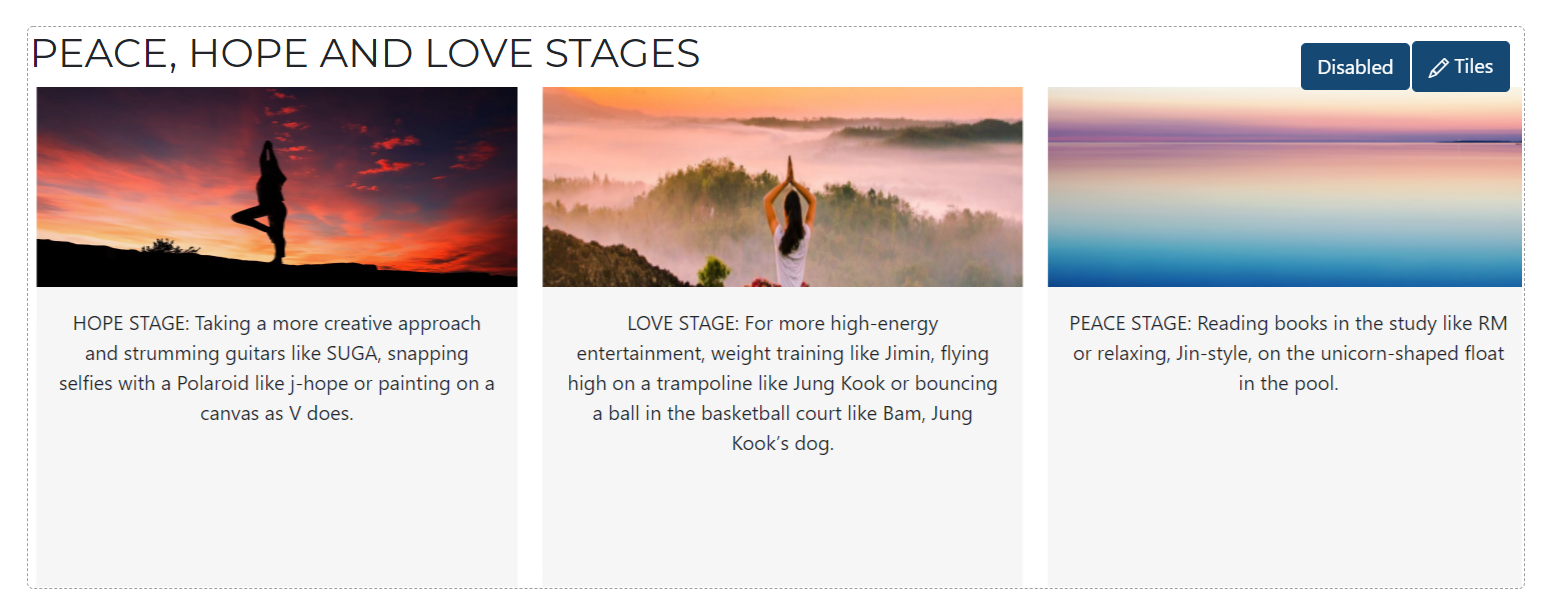Click the HOPE STAGE description text
The width and height of the screenshot is (1542, 610).
(x=276, y=368)
